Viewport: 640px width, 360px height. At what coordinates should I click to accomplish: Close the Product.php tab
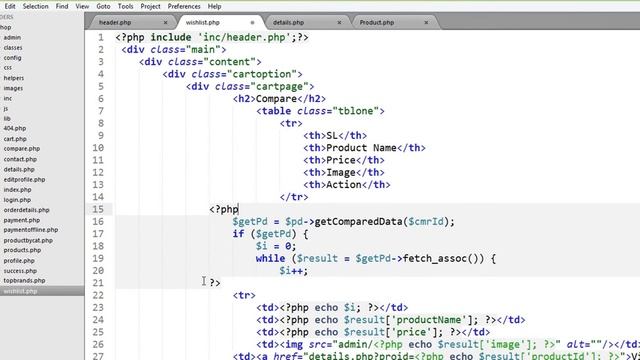tap(426, 22)
